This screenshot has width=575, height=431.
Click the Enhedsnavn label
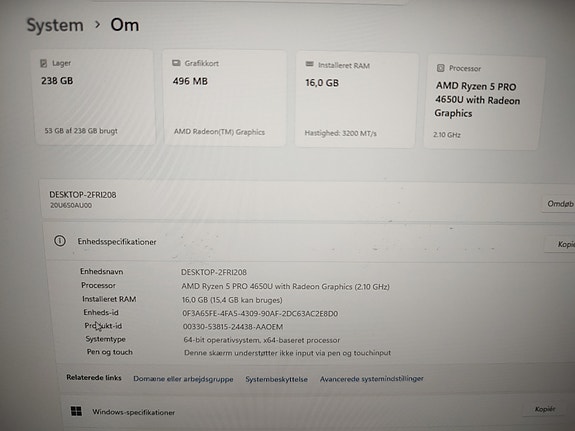102,272
